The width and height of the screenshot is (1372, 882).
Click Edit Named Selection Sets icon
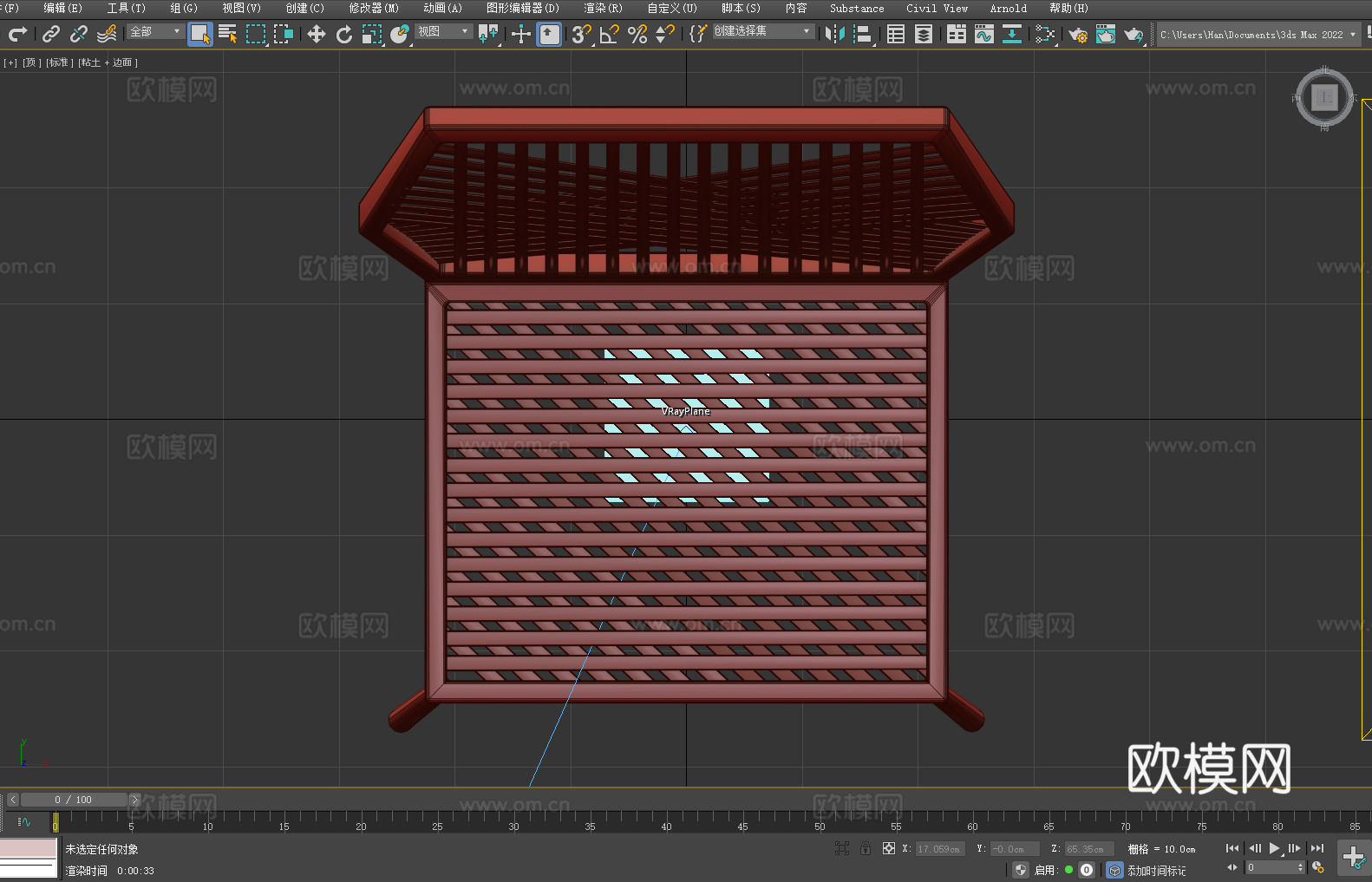[698, 34]
